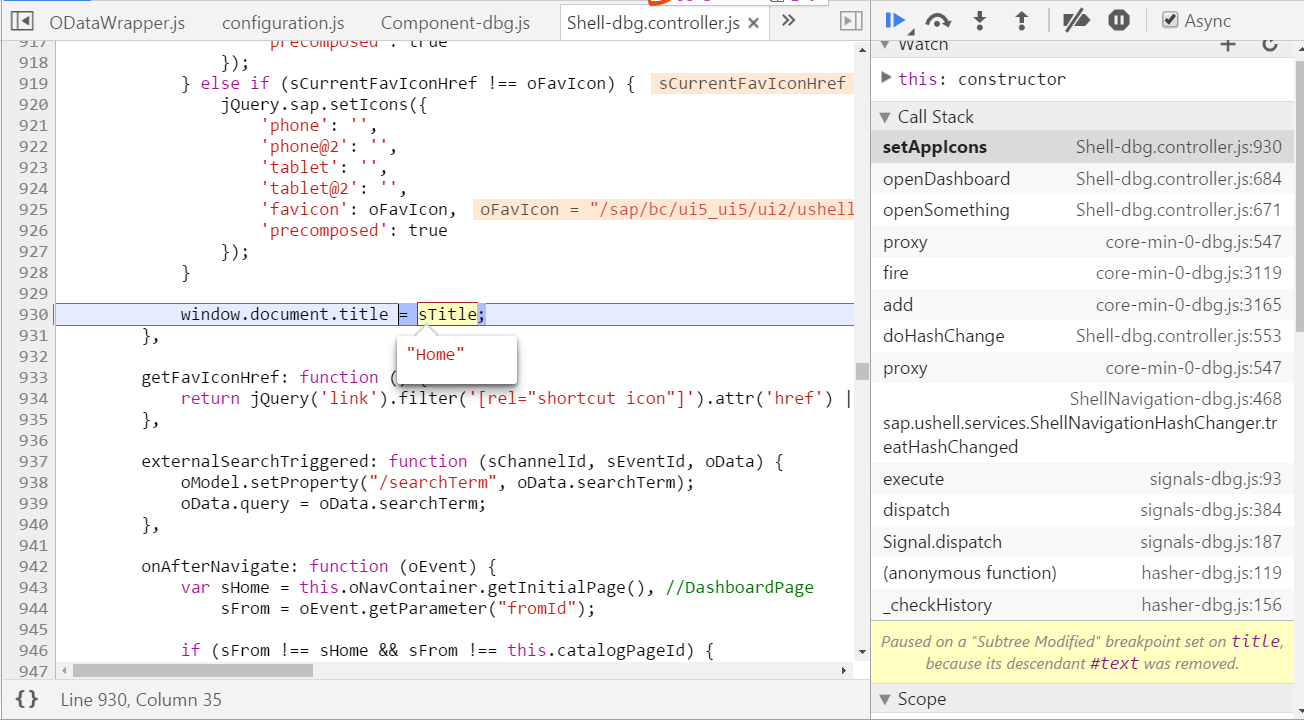The image size is (1304, 720).
Task: Click line number 920 in the gutter
Action: (33, 104)
